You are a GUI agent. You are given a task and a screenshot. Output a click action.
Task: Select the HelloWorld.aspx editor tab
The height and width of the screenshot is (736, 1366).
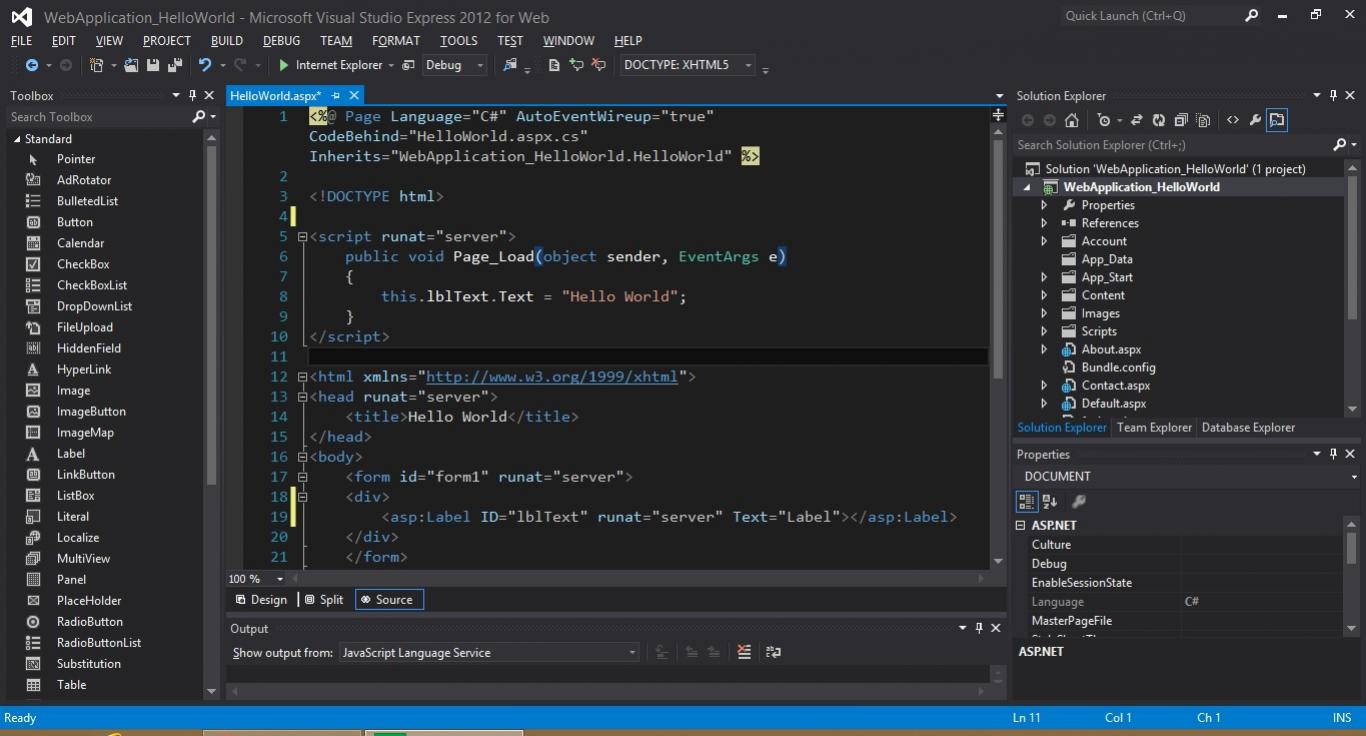pos(276,95)
